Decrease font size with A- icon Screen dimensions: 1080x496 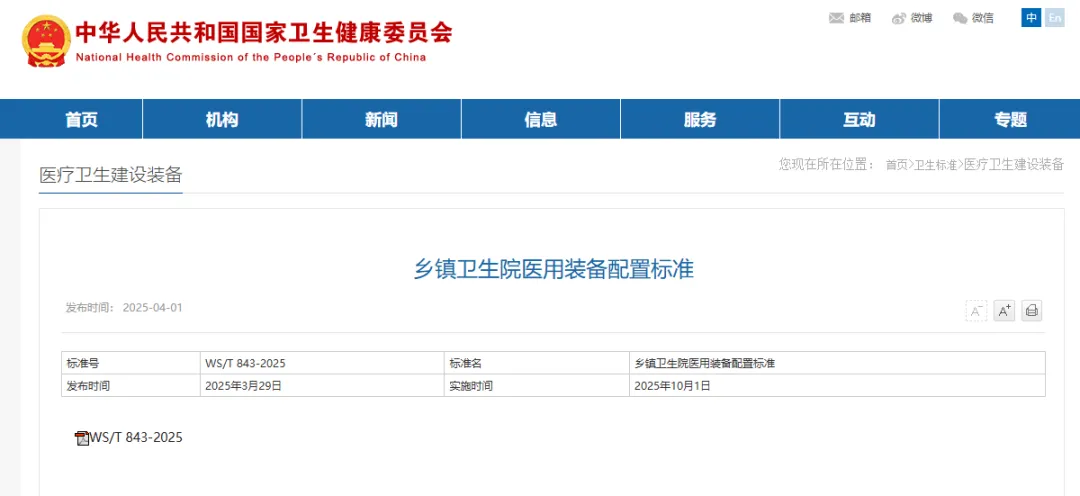(976, 311)
